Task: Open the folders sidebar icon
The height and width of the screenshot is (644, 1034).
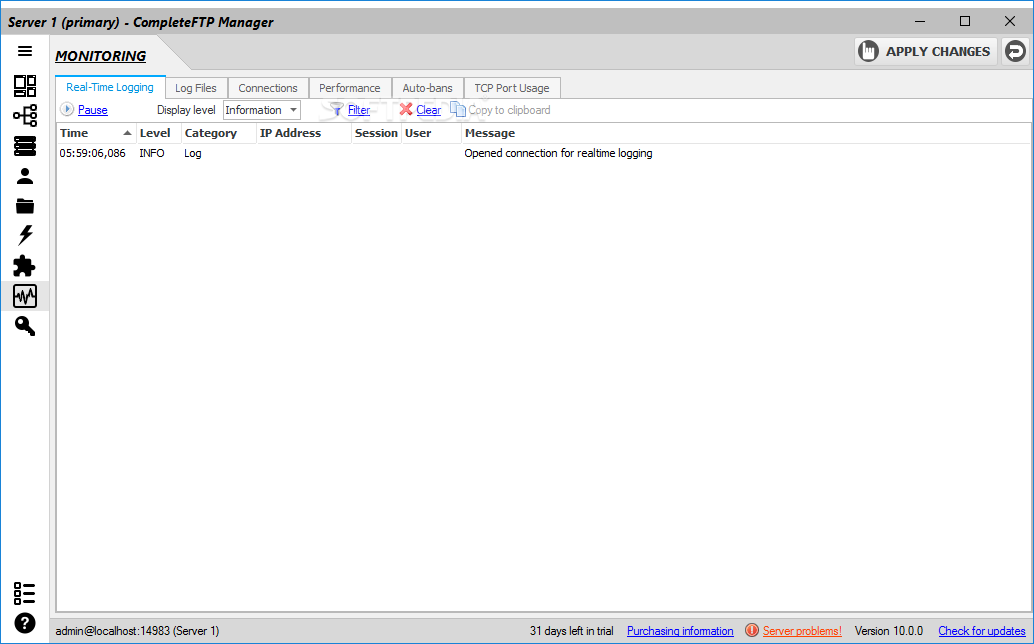Action: pos(25,206)
